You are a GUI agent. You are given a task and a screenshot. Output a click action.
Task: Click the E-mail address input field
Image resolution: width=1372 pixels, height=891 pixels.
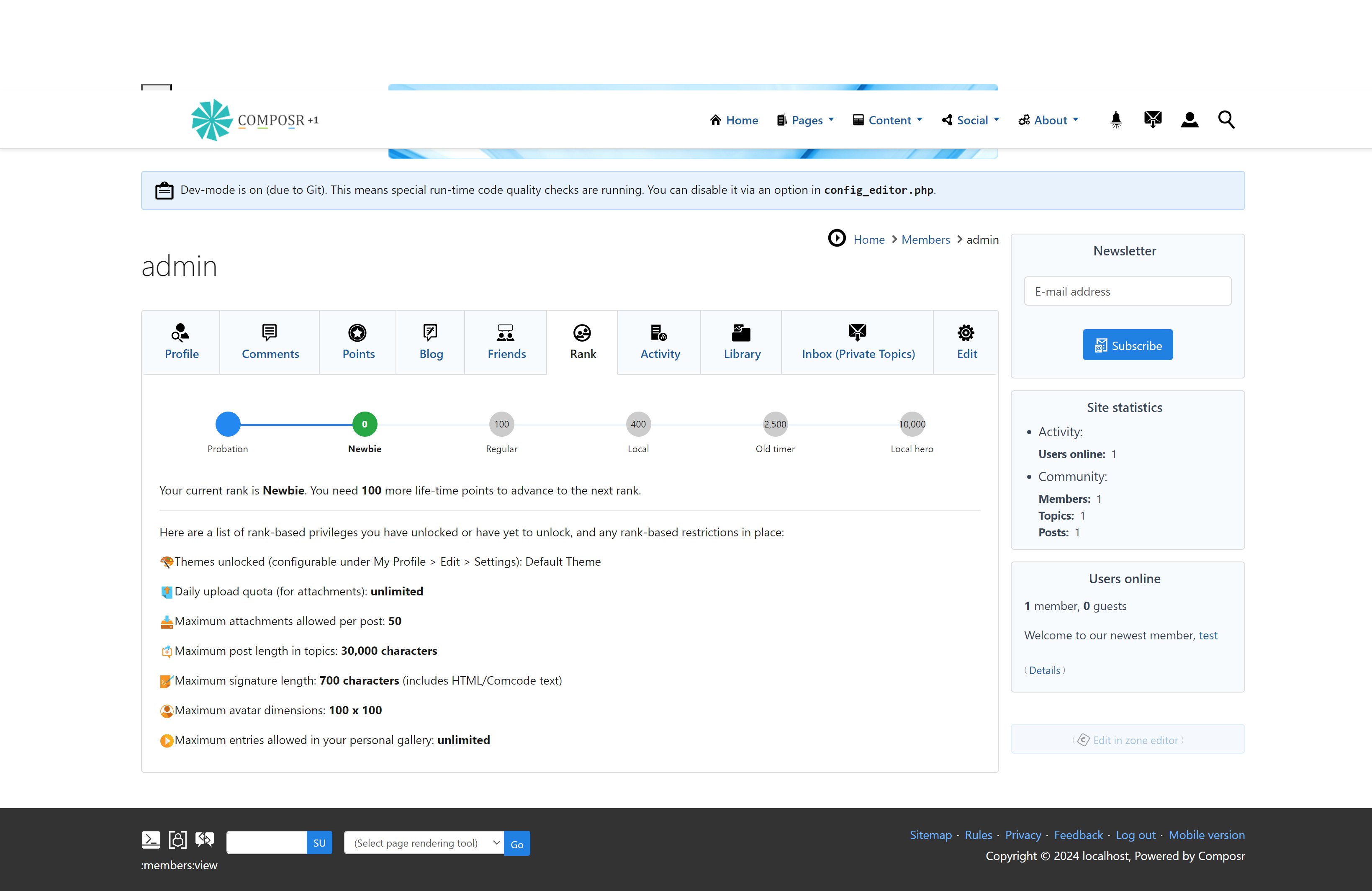pyautogui.click(x=1127, y=291)
